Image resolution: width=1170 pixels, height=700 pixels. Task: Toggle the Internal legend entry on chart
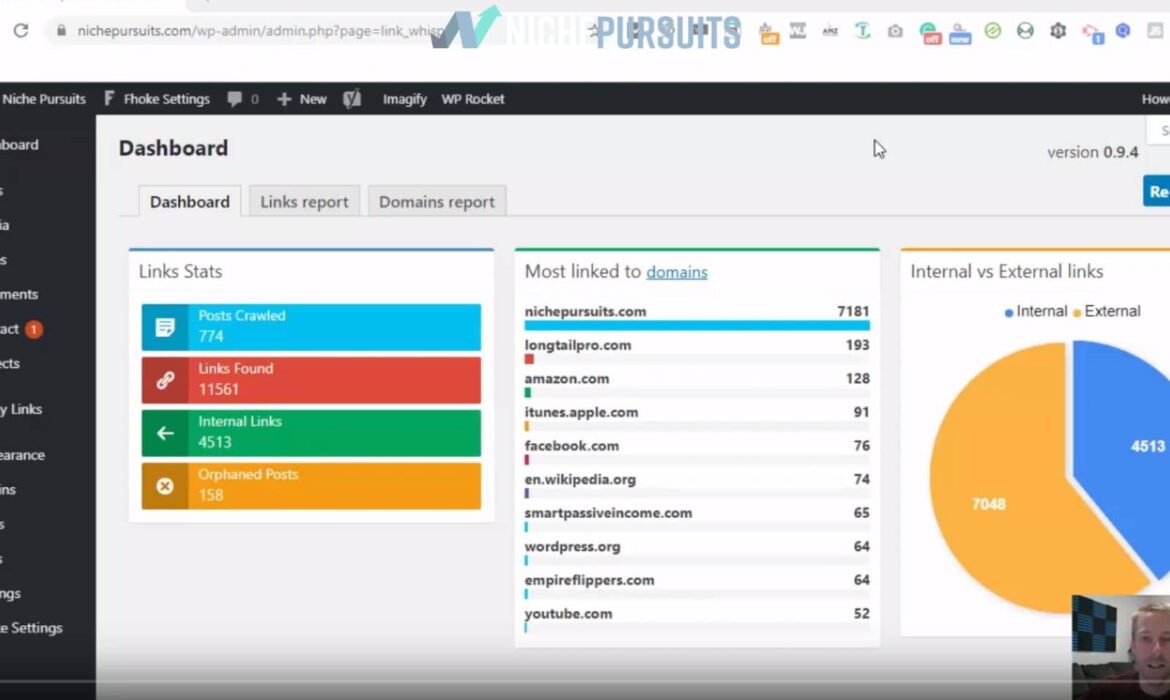(x=1036, y=311)
